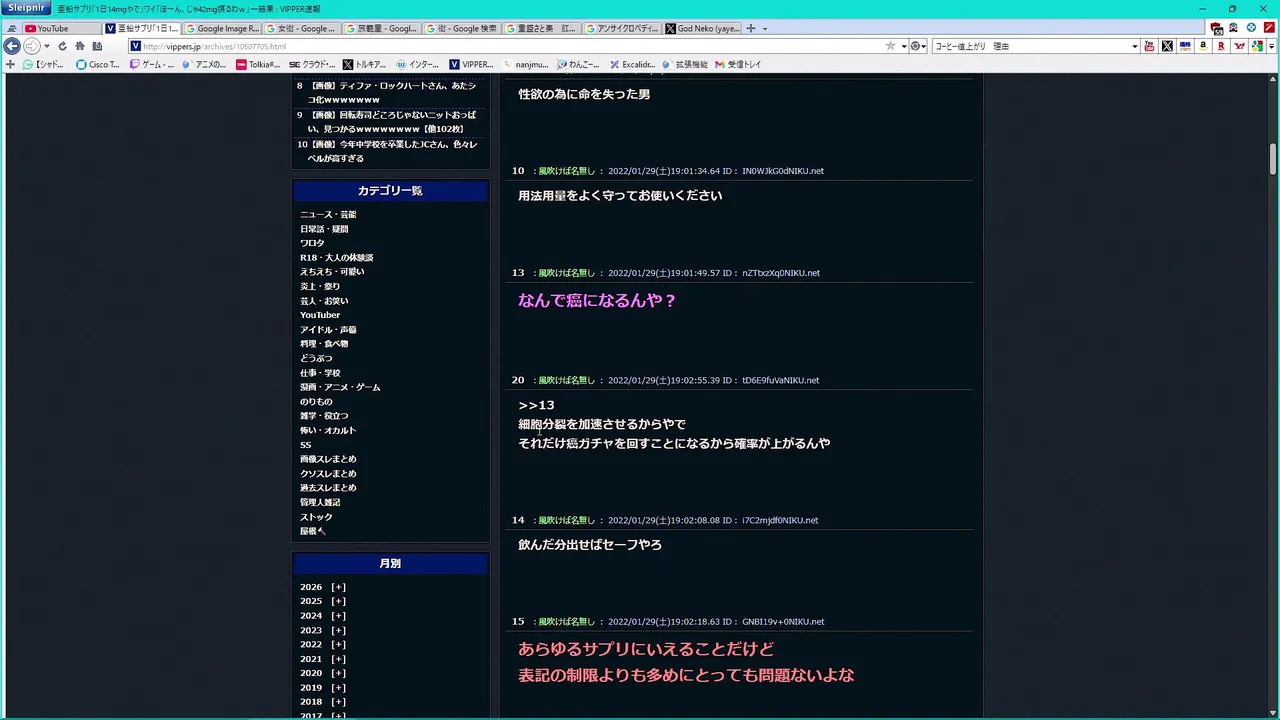Switch to the アンサイクロペディア tab
Screen dimensions: 1280x720
pyautogui.click(x=622, y=28)
